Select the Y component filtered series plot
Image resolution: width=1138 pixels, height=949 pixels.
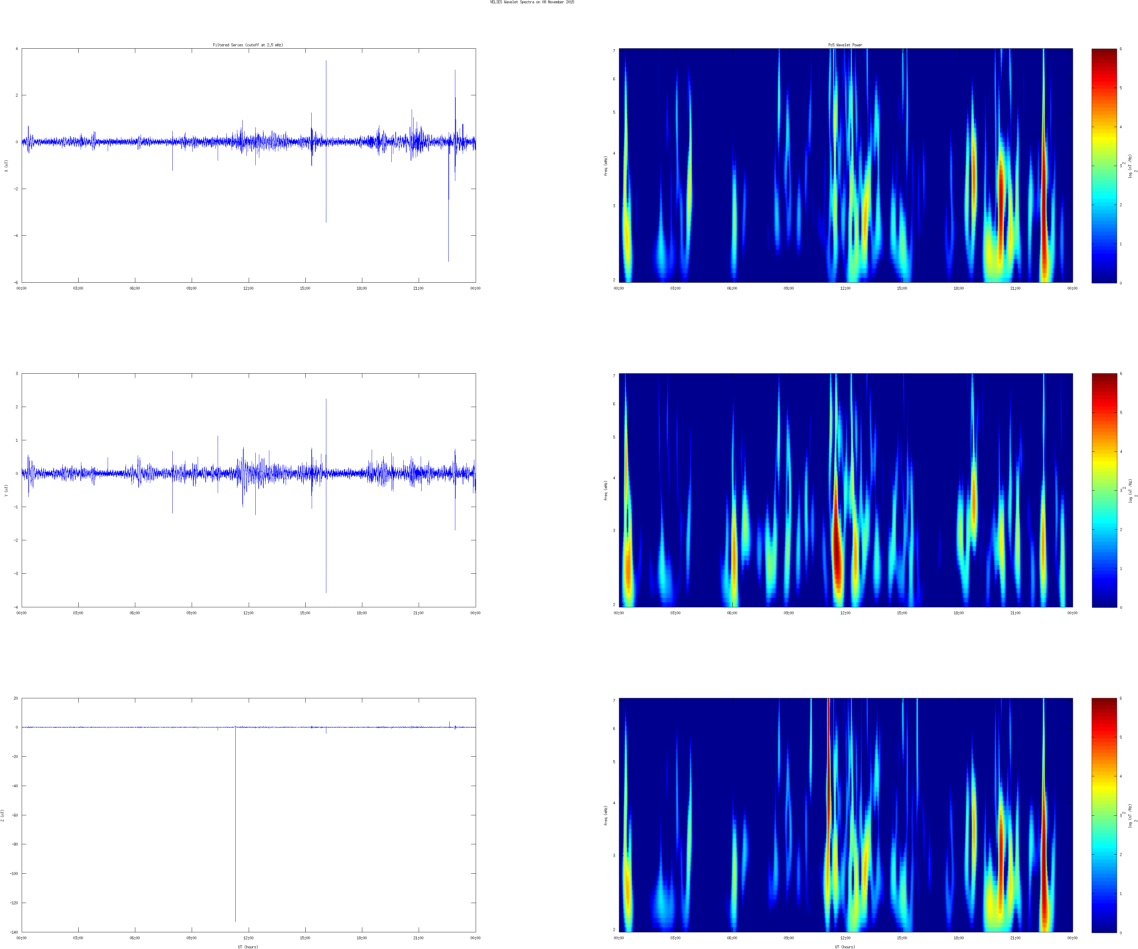tap(249, 490)
